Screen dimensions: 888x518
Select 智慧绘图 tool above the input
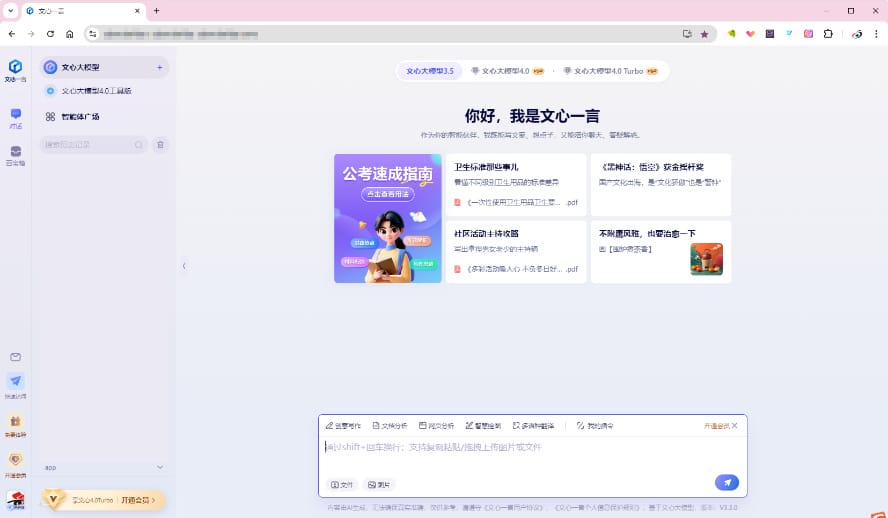click(483, 426)
